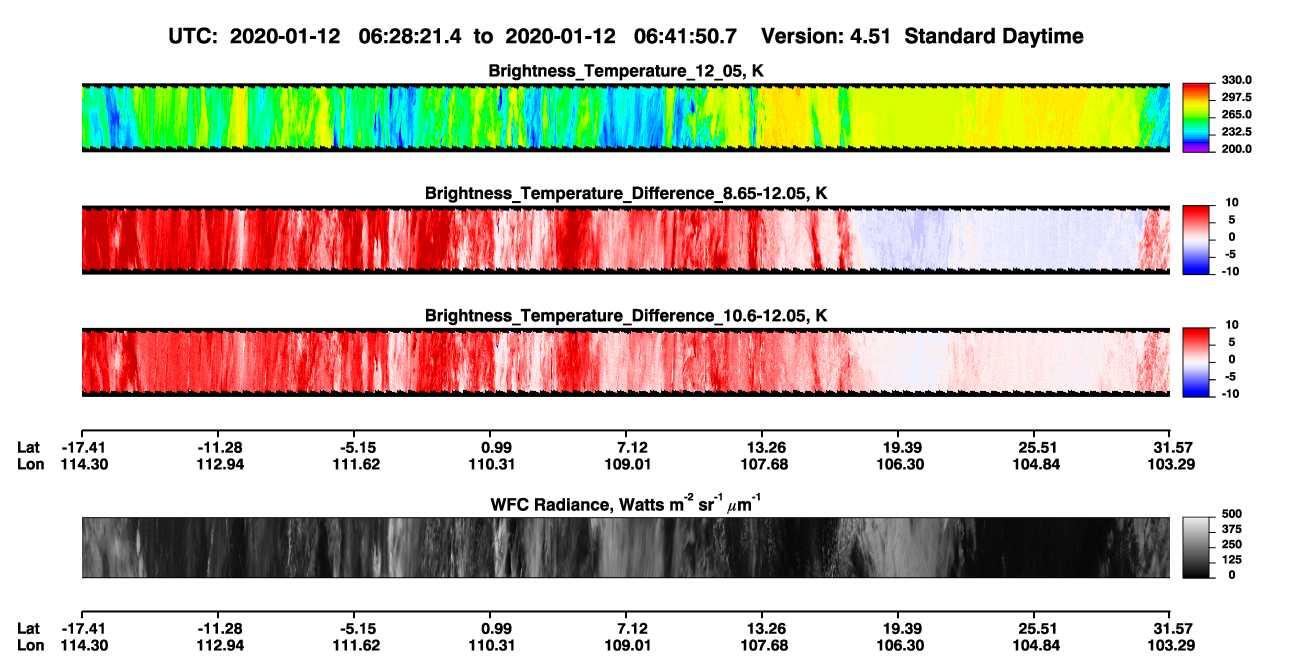The height and width of the screenshot is (667, 1300).
Task: Click the Lat row label under the 10.6-12.05 panel
Action: pyautogui.click(x=29, y=446)
